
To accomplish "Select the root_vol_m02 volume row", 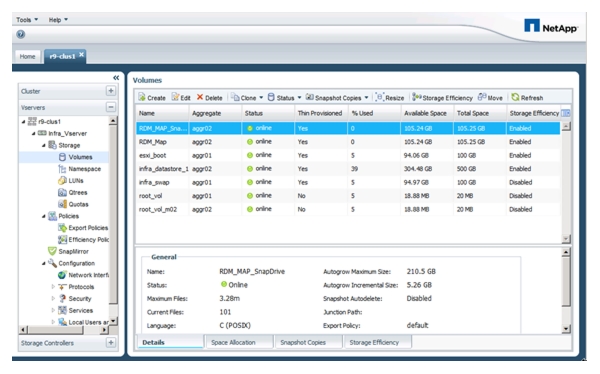I will (348, 209).
